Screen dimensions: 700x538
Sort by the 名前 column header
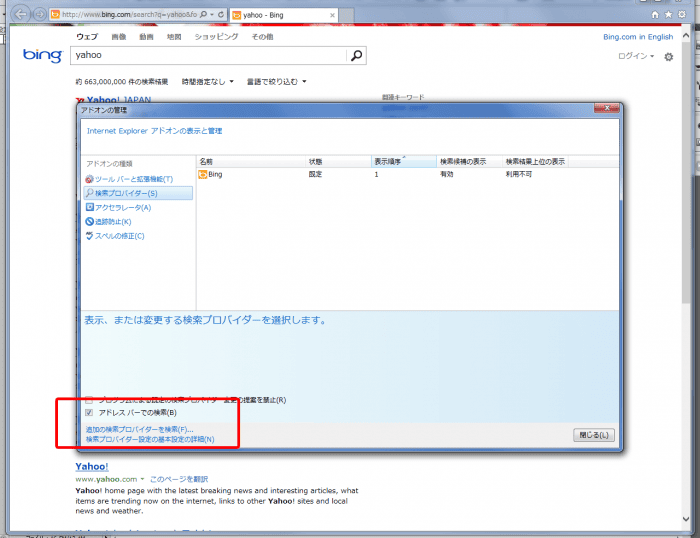250,162
